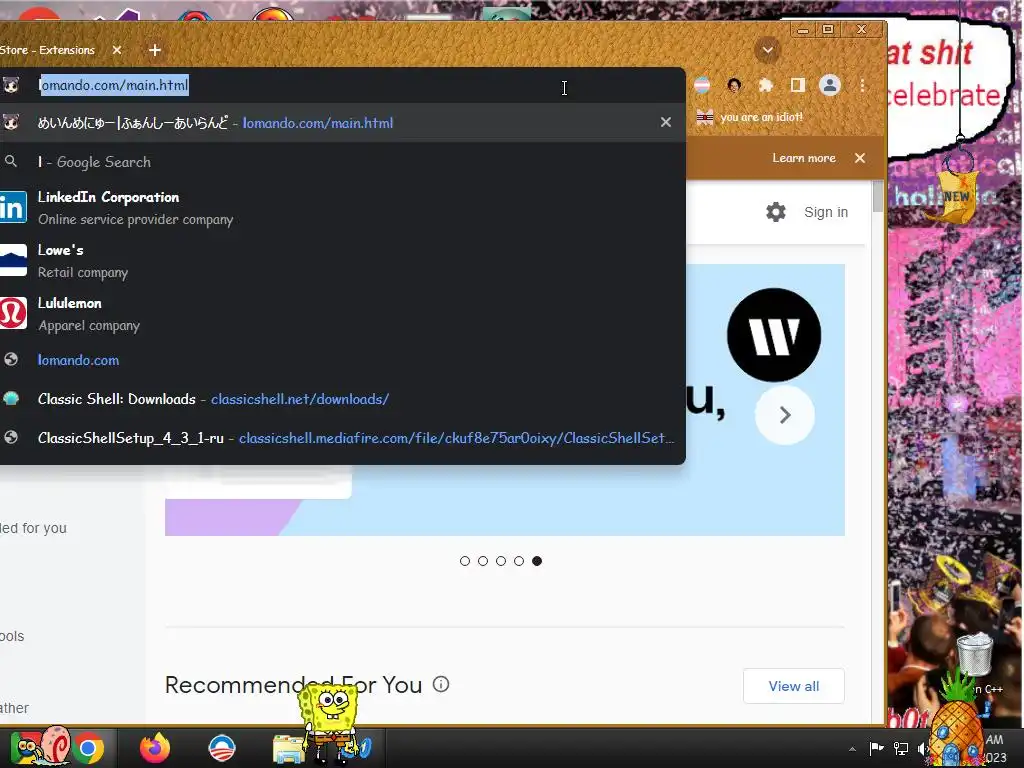Viewport: 1024px width, 768px height.
Task: Open Chrome from the taskbar
Action: click(x=88, y=748)
